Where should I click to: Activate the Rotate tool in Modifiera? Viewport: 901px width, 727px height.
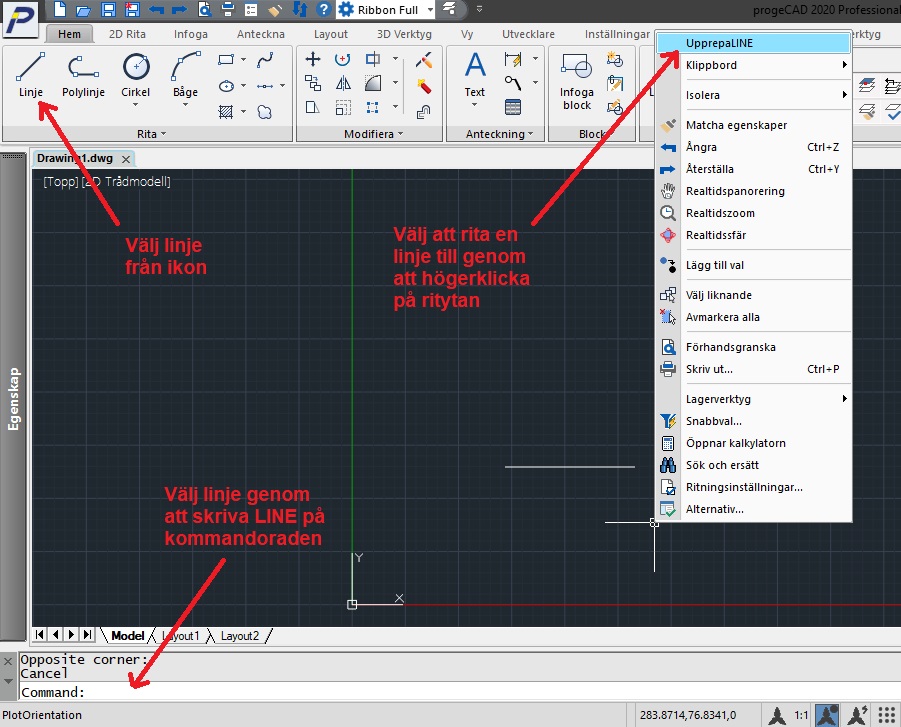click(x=342, y=59)
